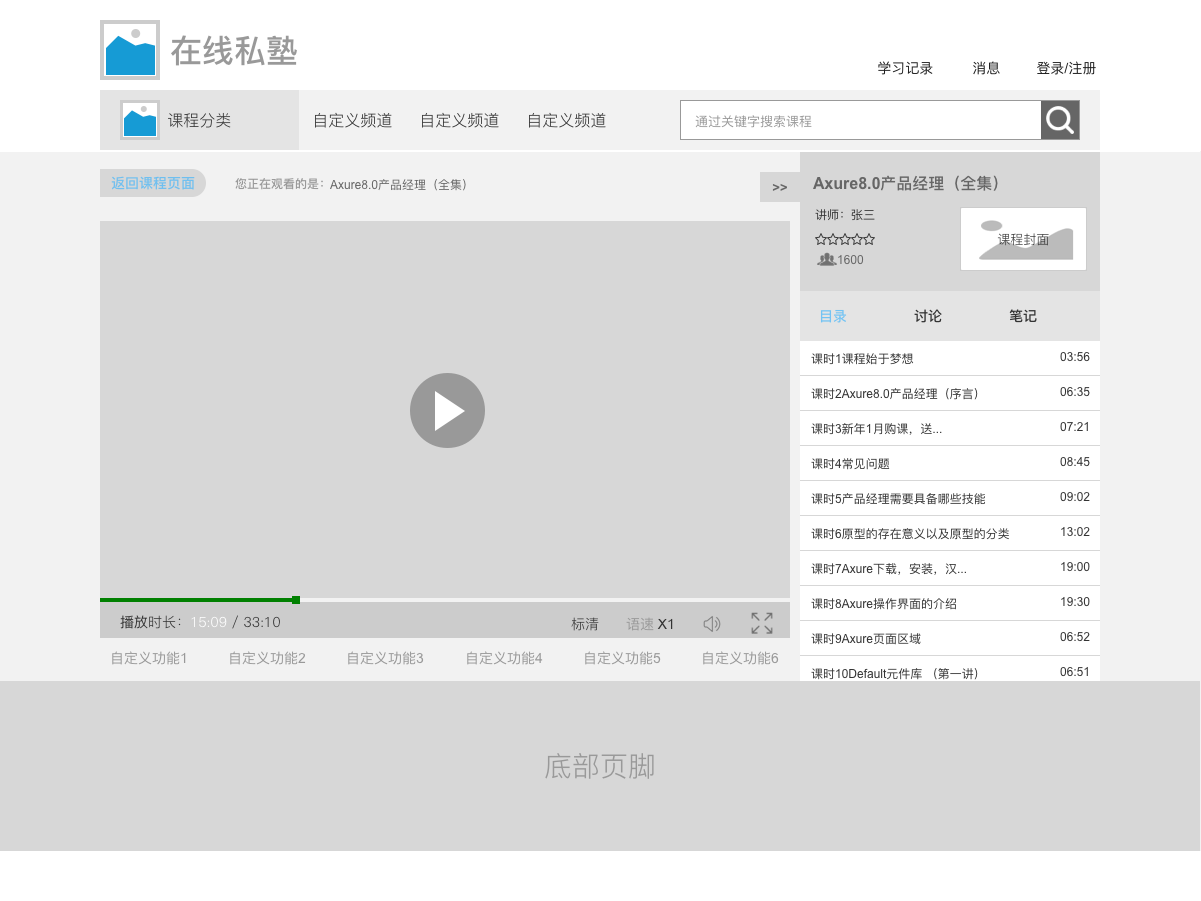The width and height of the screenshot is (1201, 901).
Task: Select lesson 课时1课程始于梦想
Action: pos(950,358)
